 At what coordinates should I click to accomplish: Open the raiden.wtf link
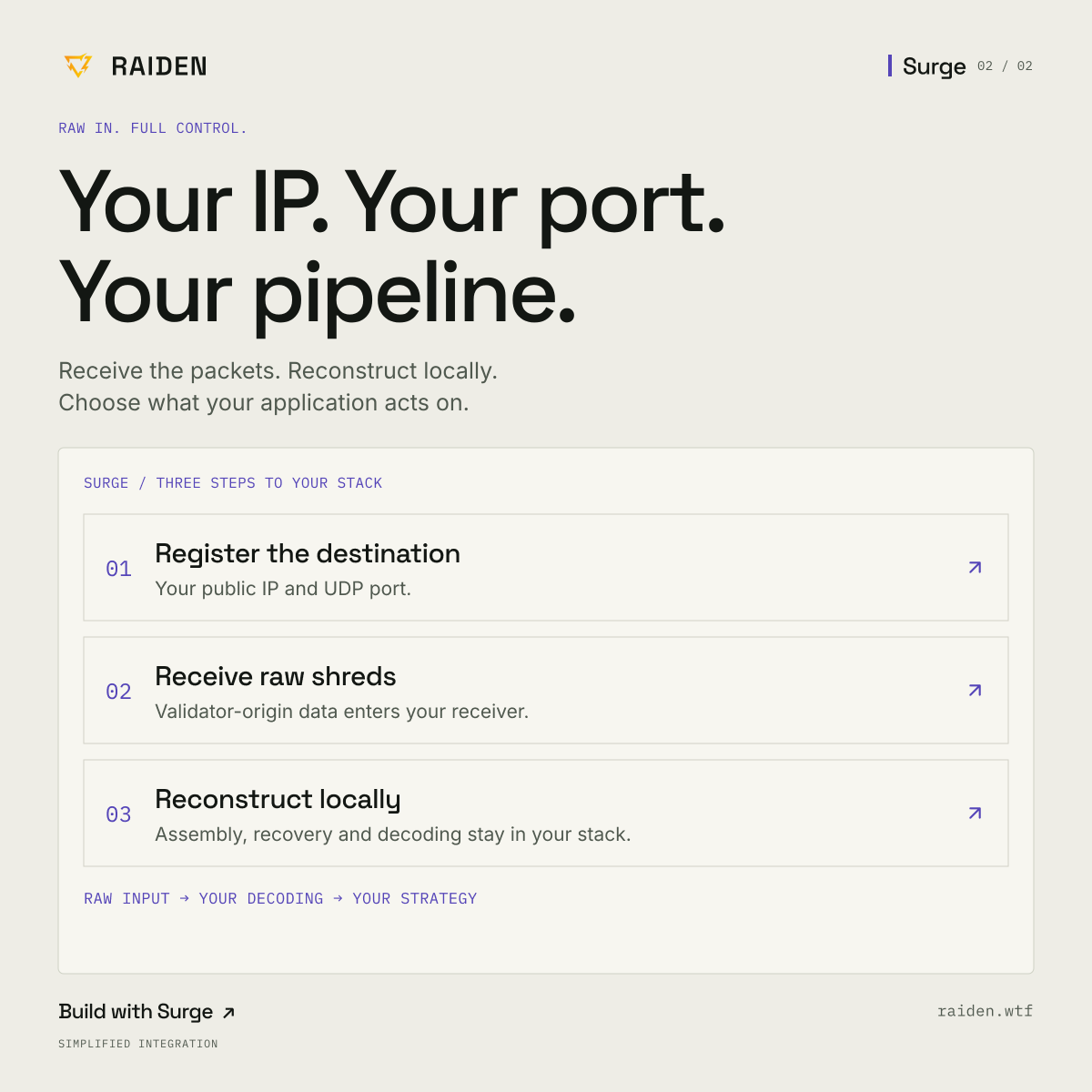click(x=986, y=1011)
